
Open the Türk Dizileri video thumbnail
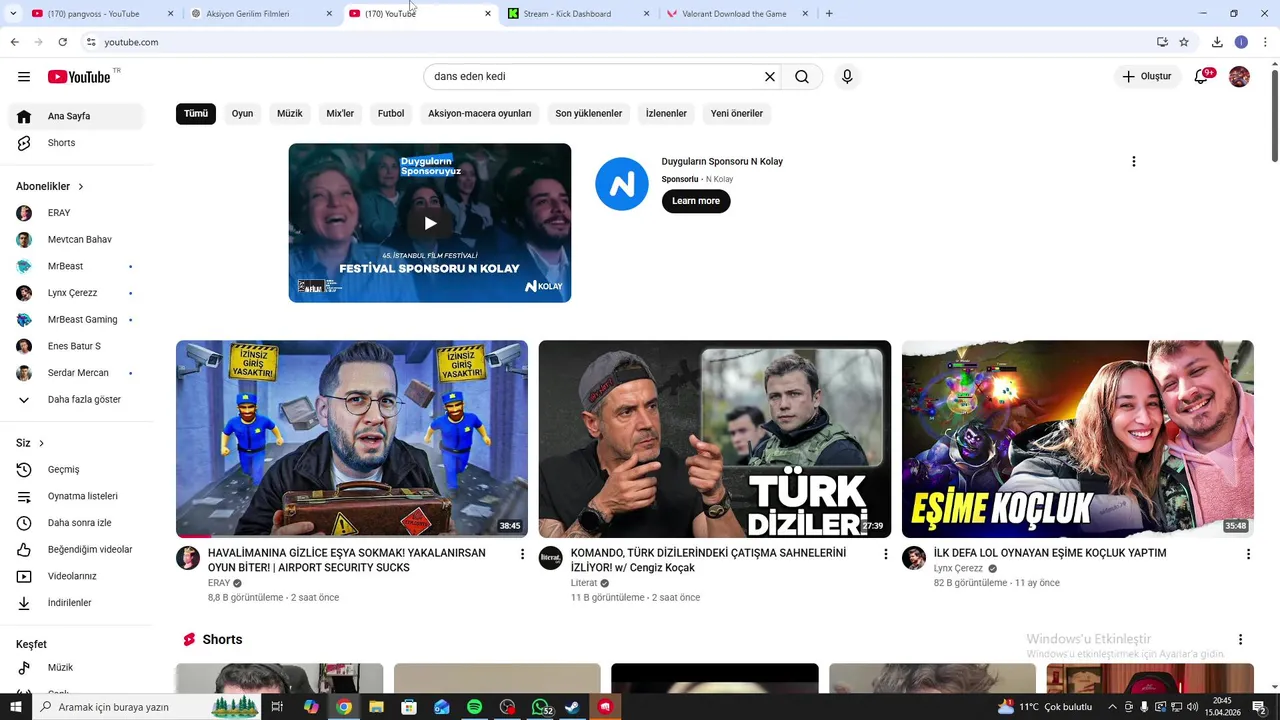(x=715, y=439)
